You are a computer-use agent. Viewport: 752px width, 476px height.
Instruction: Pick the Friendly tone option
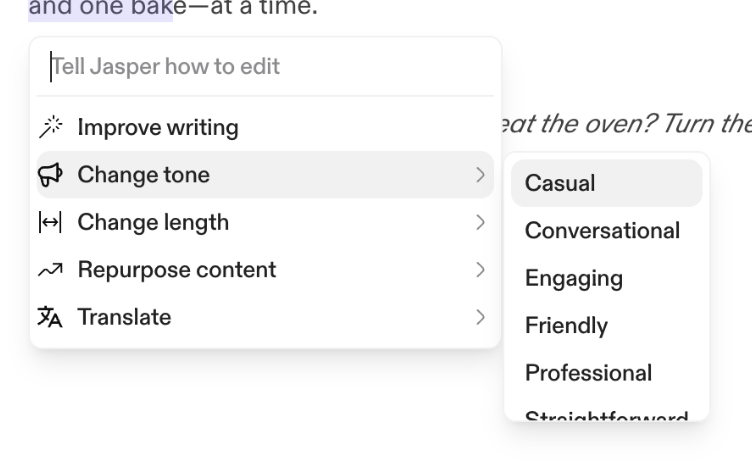(x=566, y=326)
